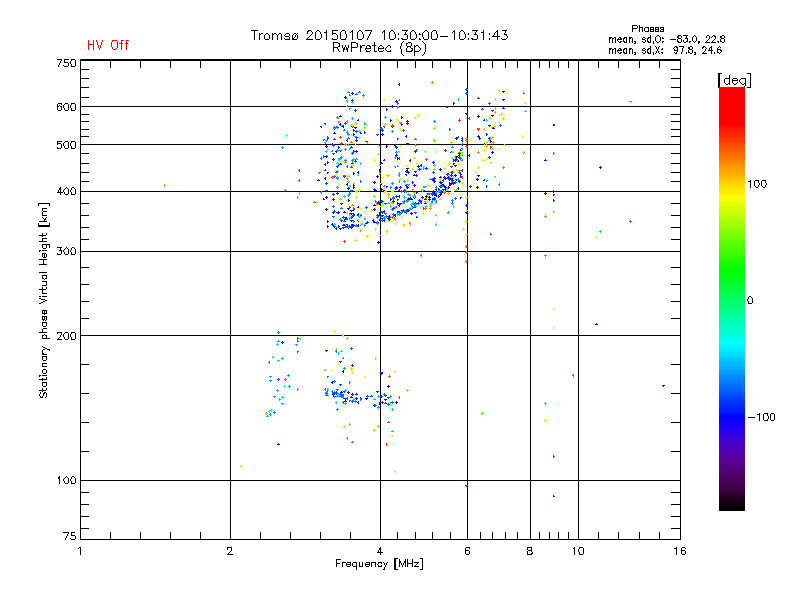This screenshot has width=800, height=600.
Task: Click the phase color scale bar
Action: tap(732, 298)
